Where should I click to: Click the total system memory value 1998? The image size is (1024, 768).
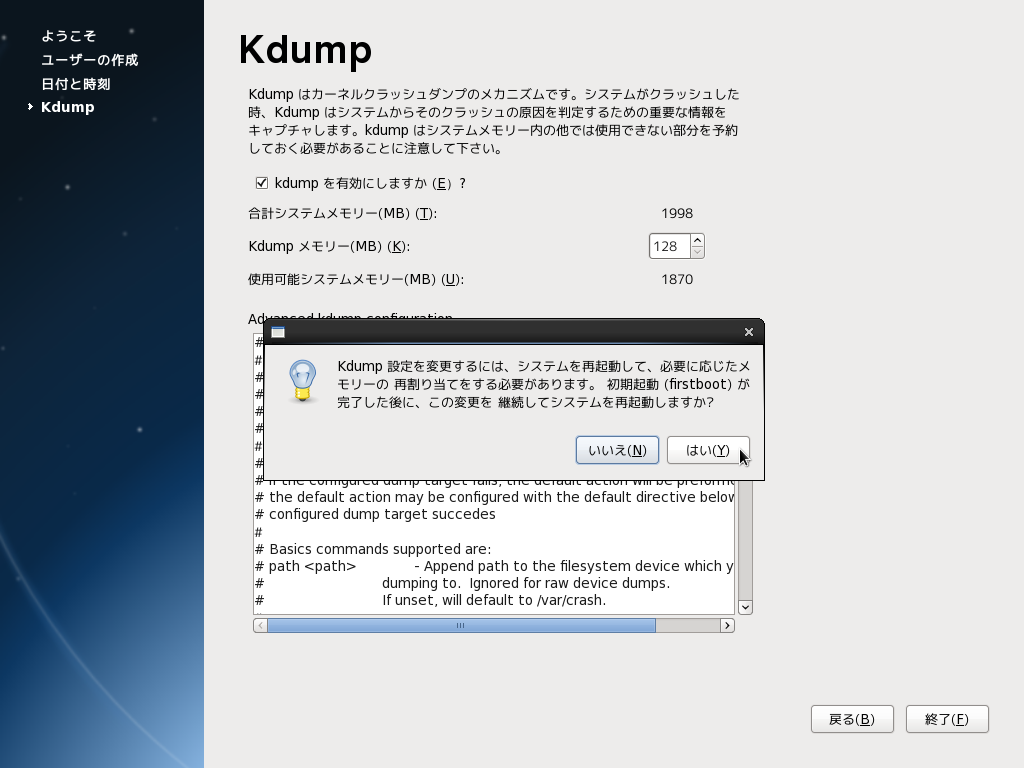[677, 214]
